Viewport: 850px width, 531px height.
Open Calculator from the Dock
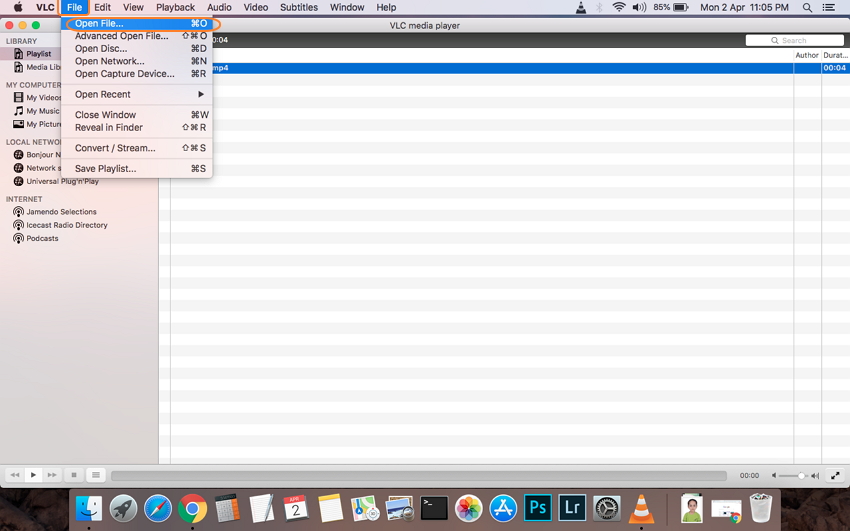(227, 508)
